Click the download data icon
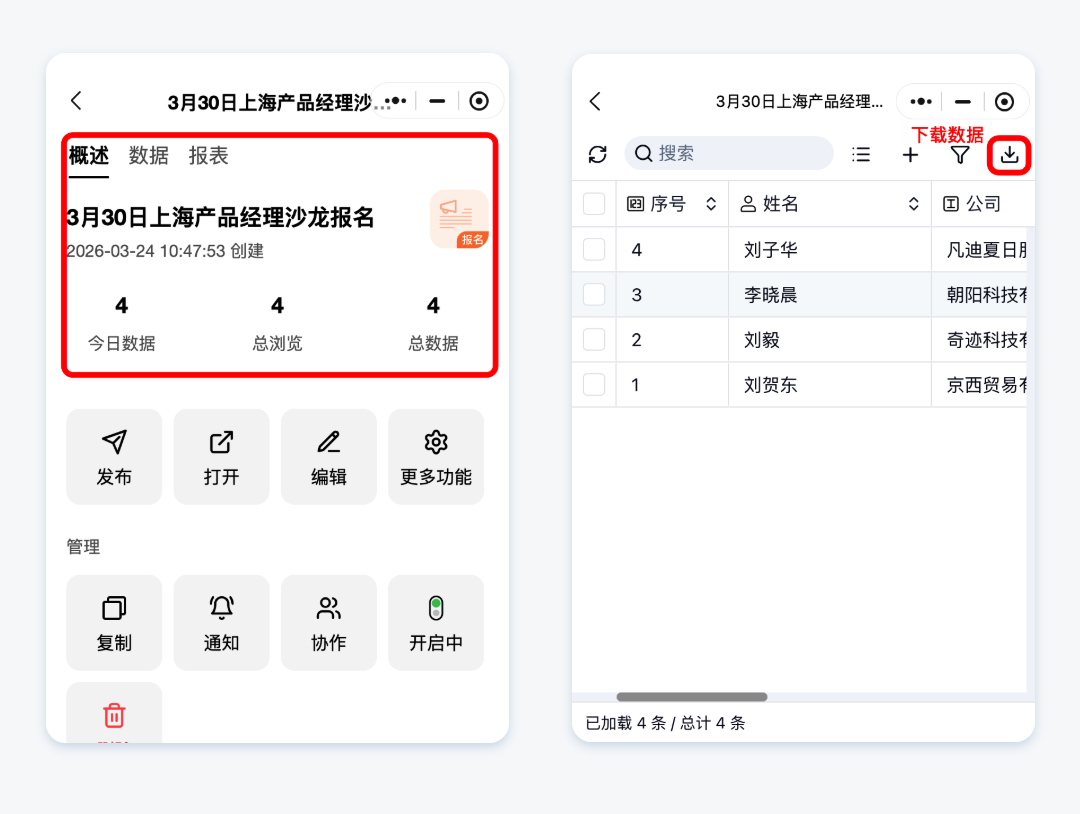Screen dimensions: 1080x814 pos(1009,155)
